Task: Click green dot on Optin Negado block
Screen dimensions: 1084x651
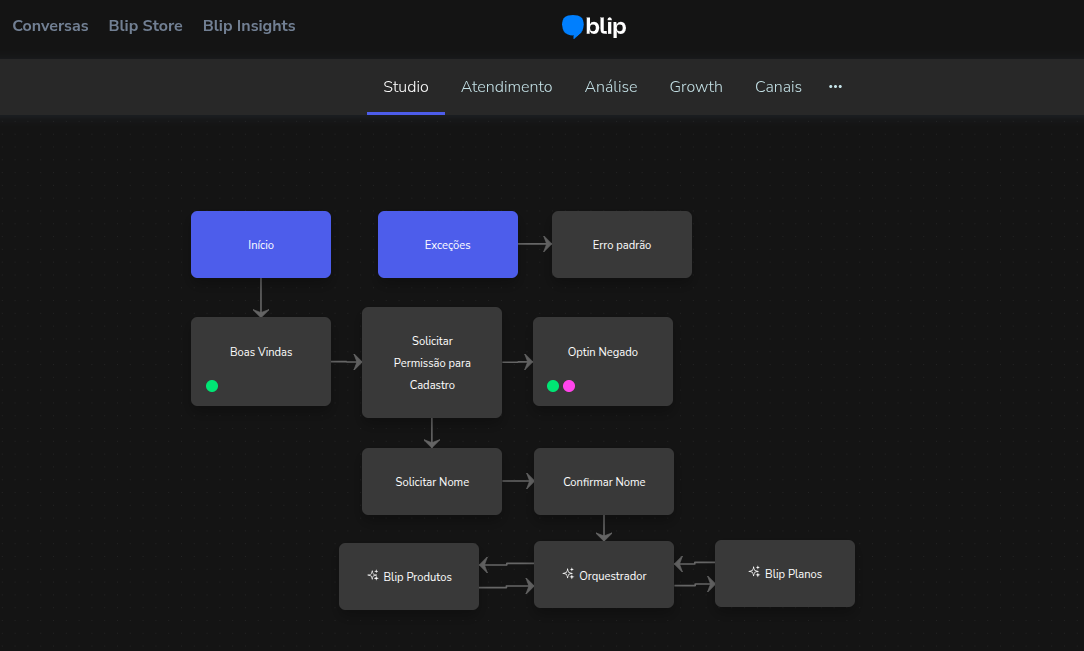Action: [553, 386]
